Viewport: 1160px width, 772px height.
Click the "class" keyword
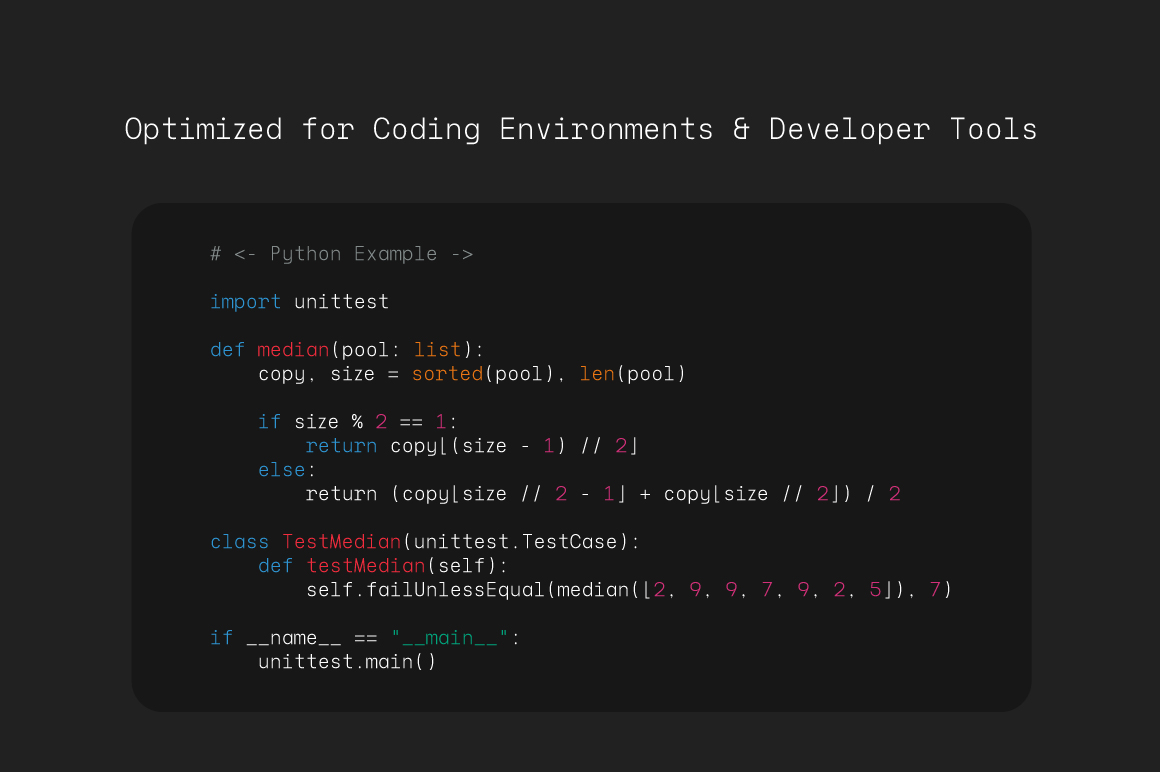[x=239, y=541]
